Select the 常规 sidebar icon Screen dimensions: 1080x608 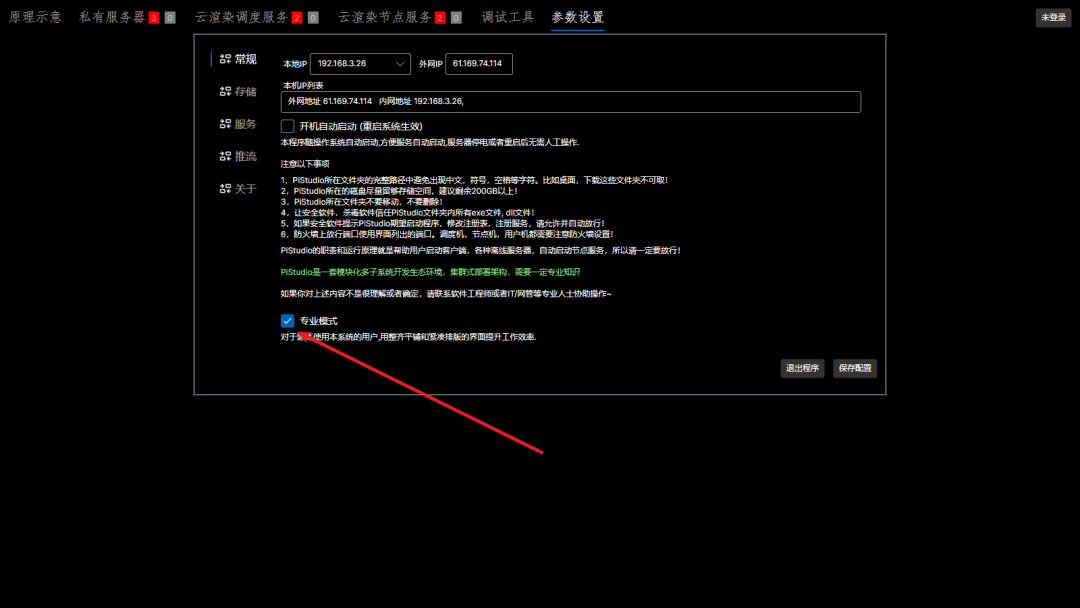click(x=225, y=59)
